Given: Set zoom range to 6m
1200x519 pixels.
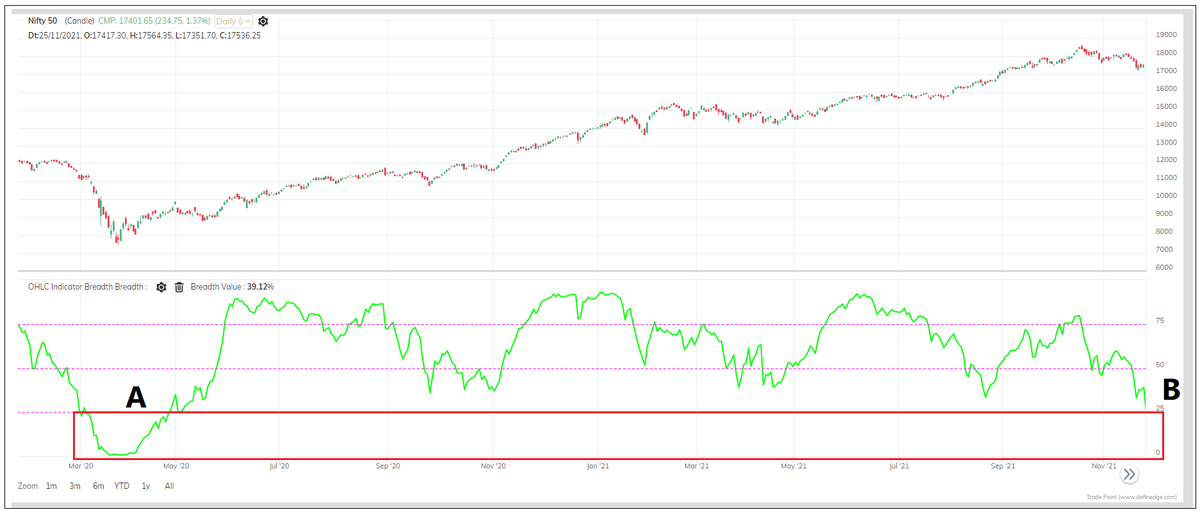Looking at the screenshot, I should click(98, 486).
